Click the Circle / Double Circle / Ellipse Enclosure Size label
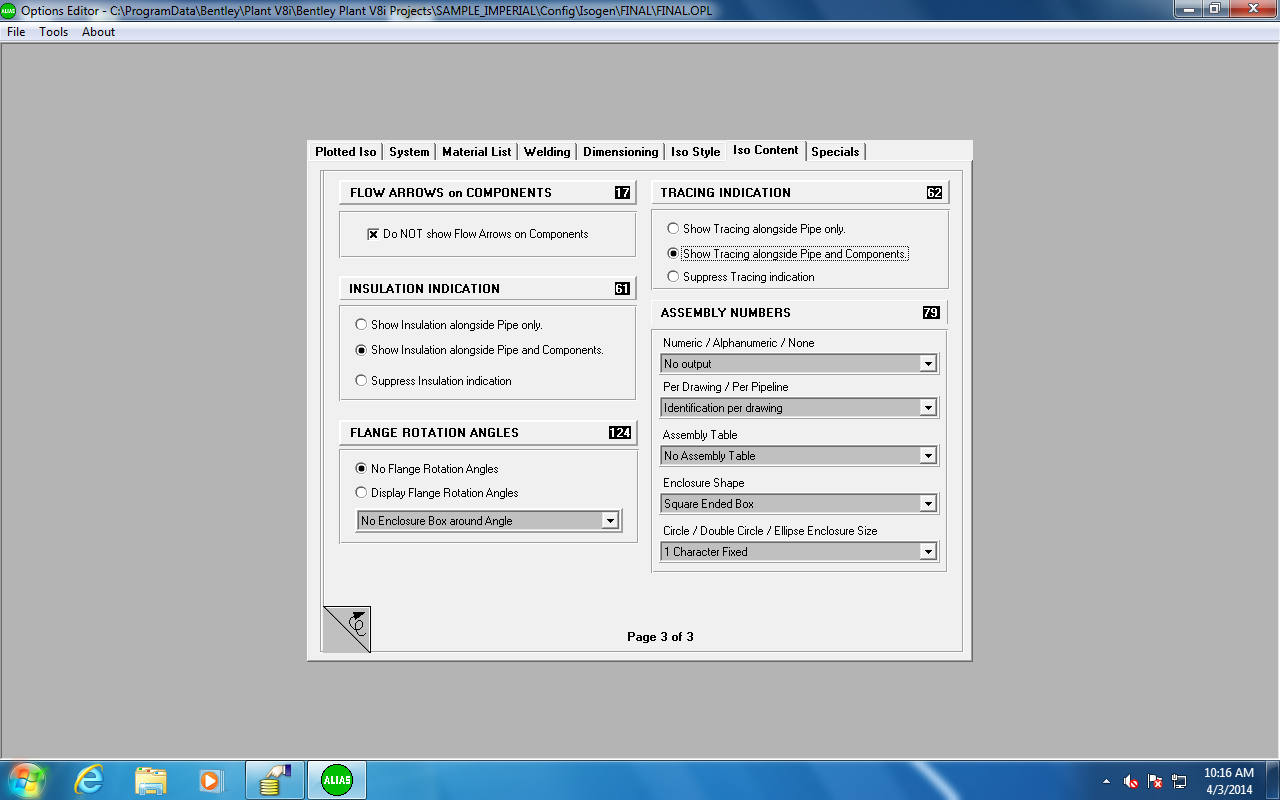1280x800 pixels. pyautogui.click(x=770, y=531)
